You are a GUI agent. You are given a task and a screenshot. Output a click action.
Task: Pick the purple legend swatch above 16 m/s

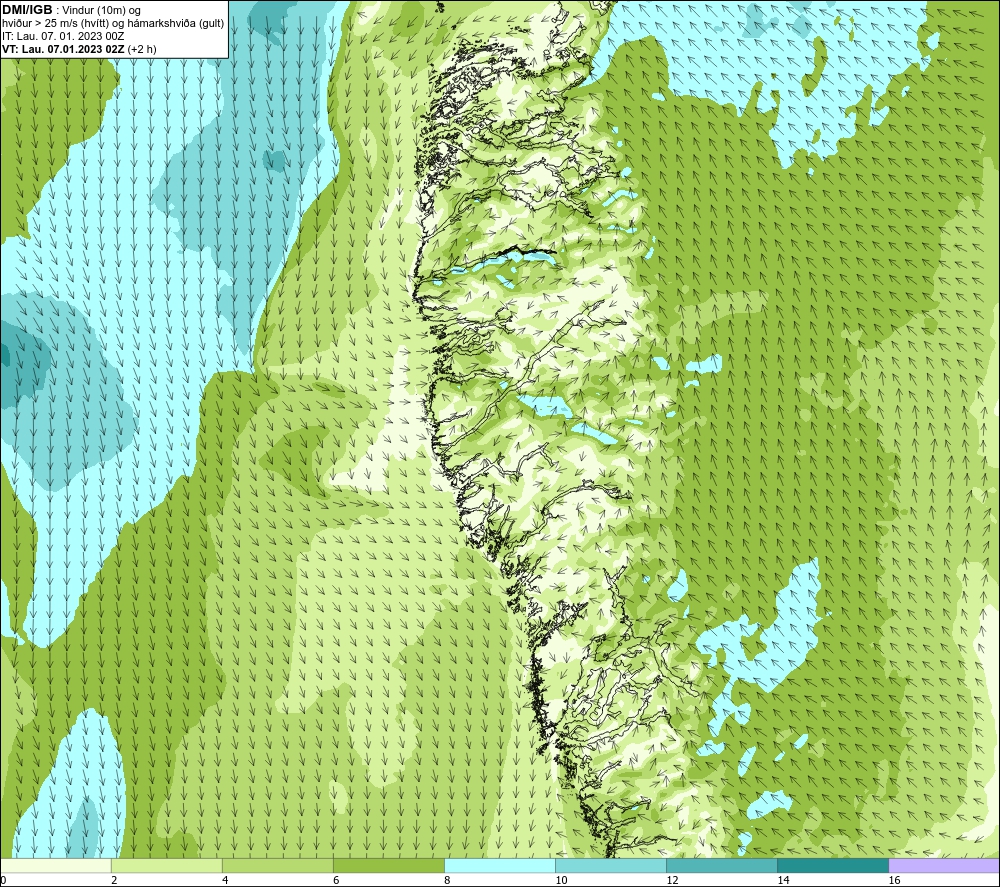[944, 865]
